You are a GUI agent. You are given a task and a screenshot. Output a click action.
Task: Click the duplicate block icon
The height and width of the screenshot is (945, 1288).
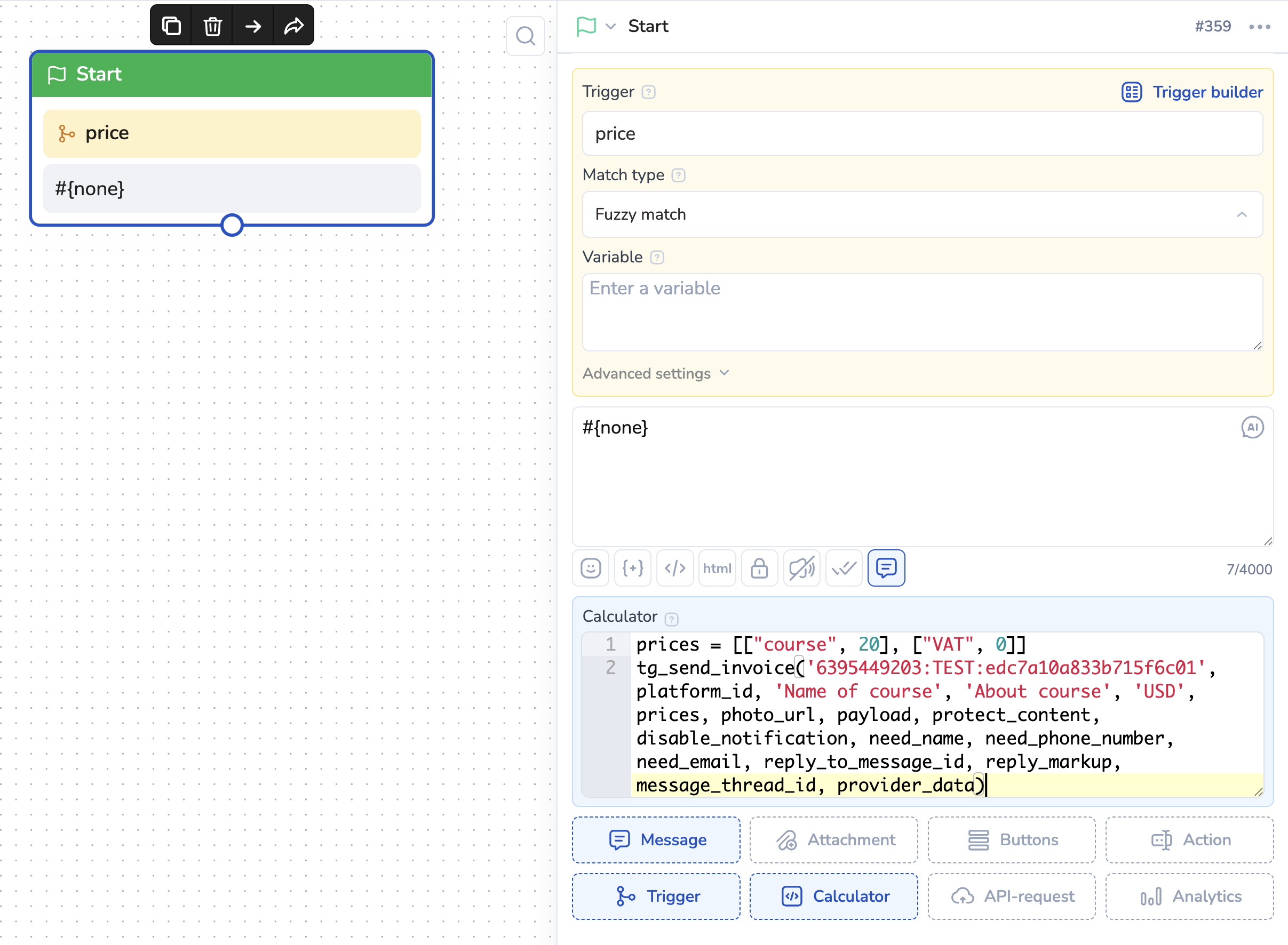(x=171, y=26)
